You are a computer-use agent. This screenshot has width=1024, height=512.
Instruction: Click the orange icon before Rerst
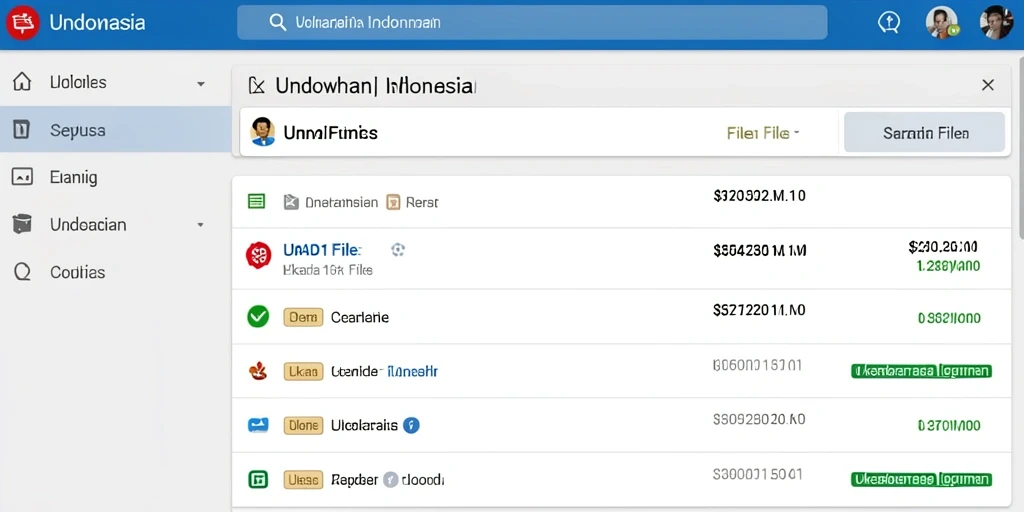tap(393, 202)
